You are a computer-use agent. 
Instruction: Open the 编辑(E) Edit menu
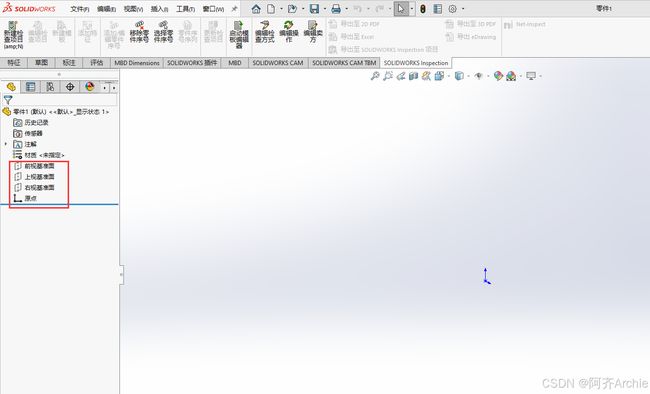point(106,9)
